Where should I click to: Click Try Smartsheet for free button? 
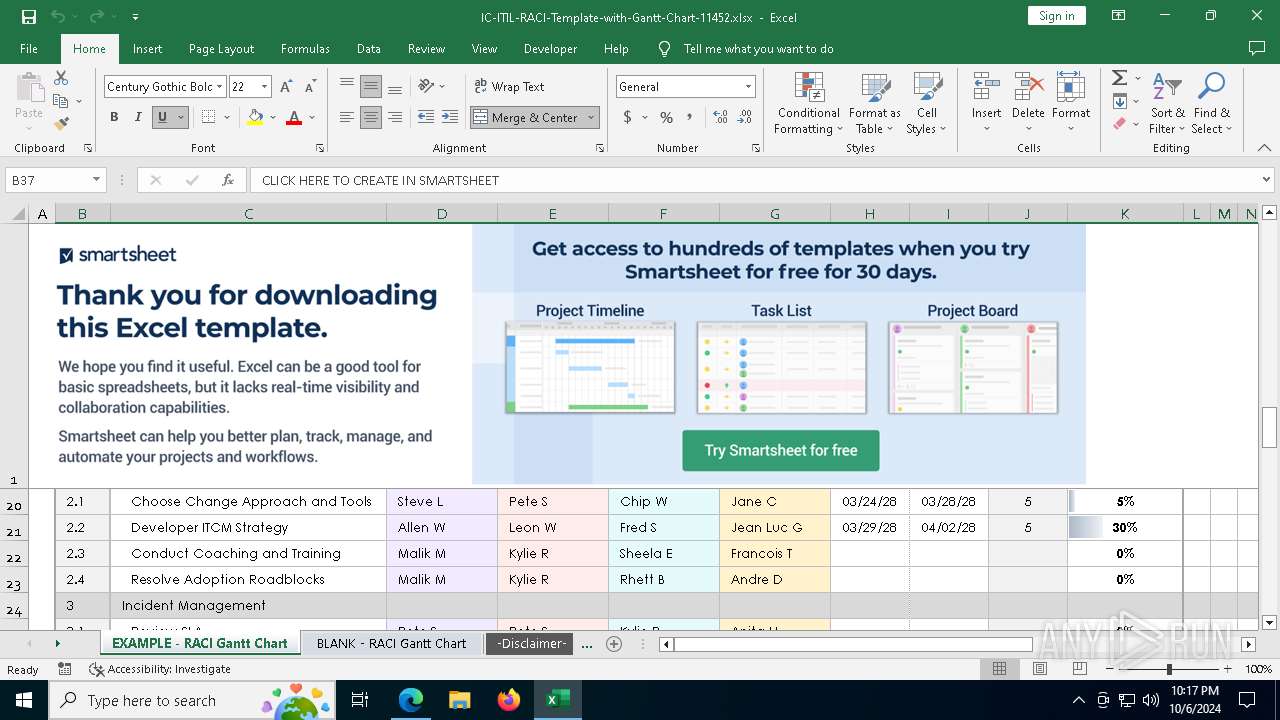coord(781,451)
